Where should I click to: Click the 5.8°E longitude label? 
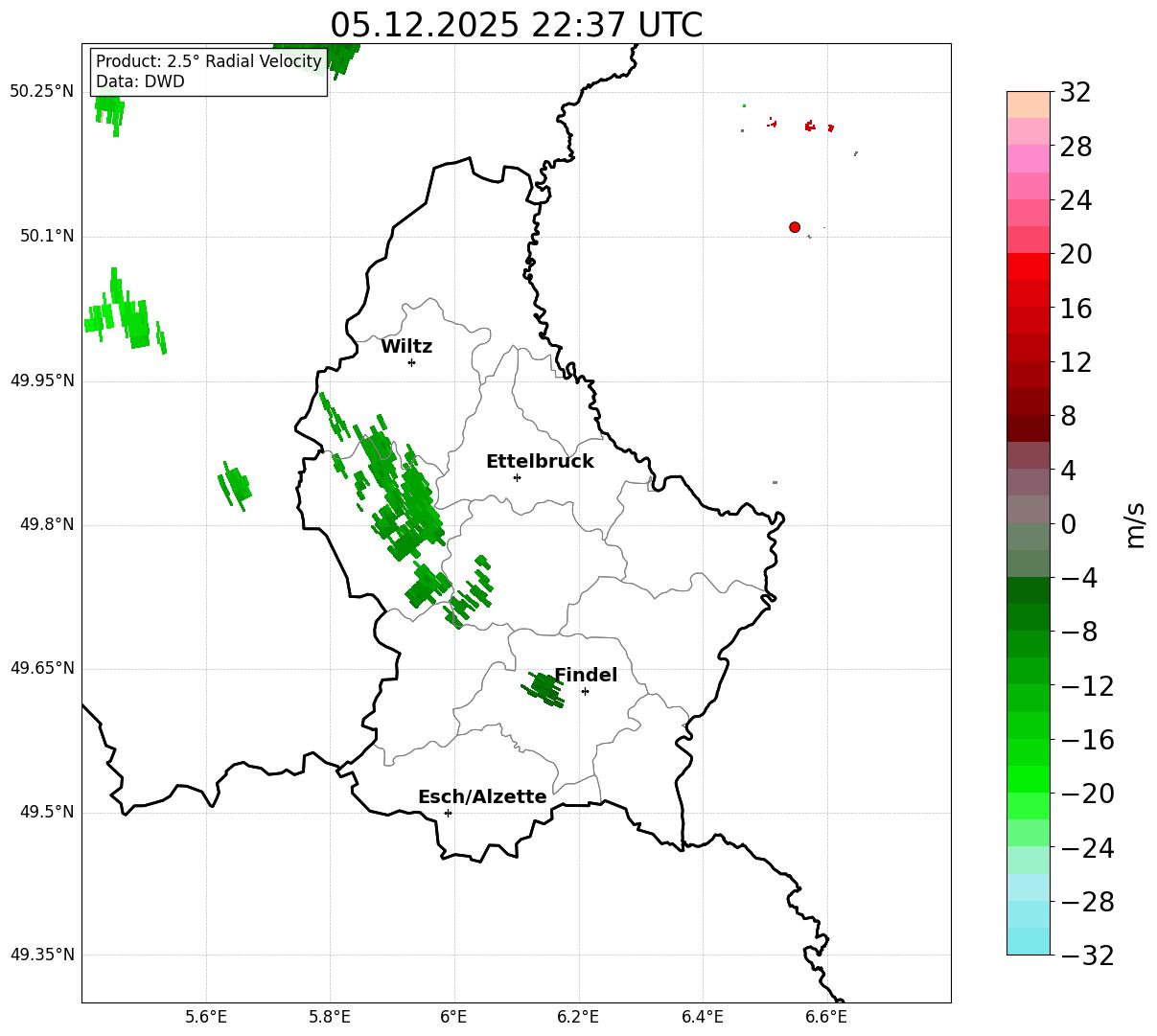pyautogui.click(x=331, y=1018)
